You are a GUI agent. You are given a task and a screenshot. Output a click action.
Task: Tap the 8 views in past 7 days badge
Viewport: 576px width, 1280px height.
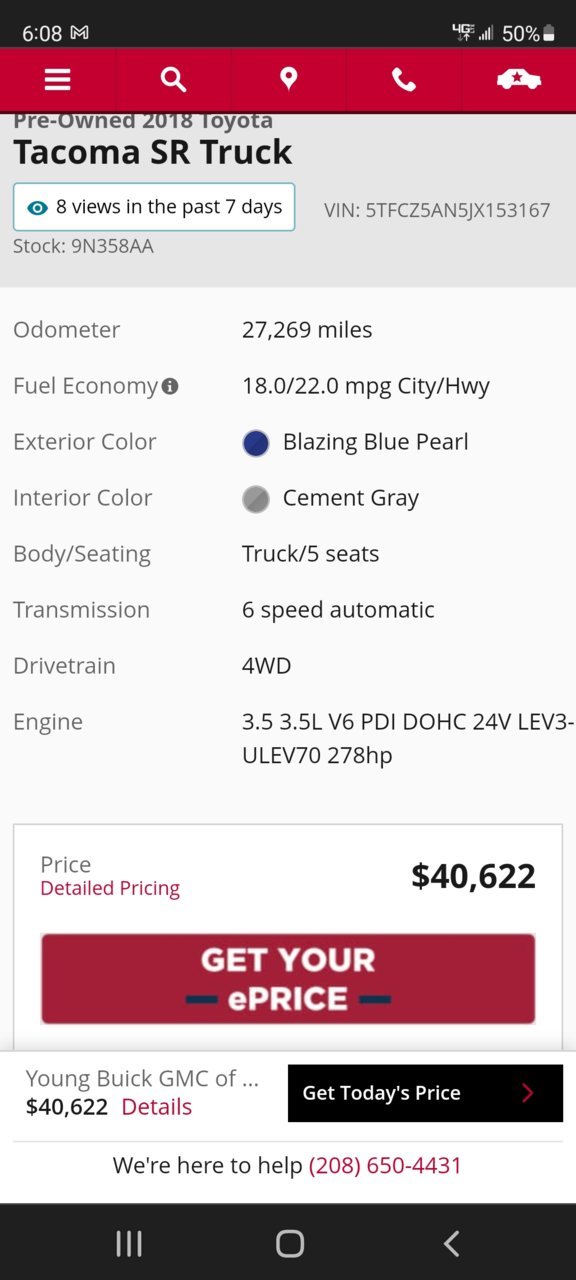[154, 207]
